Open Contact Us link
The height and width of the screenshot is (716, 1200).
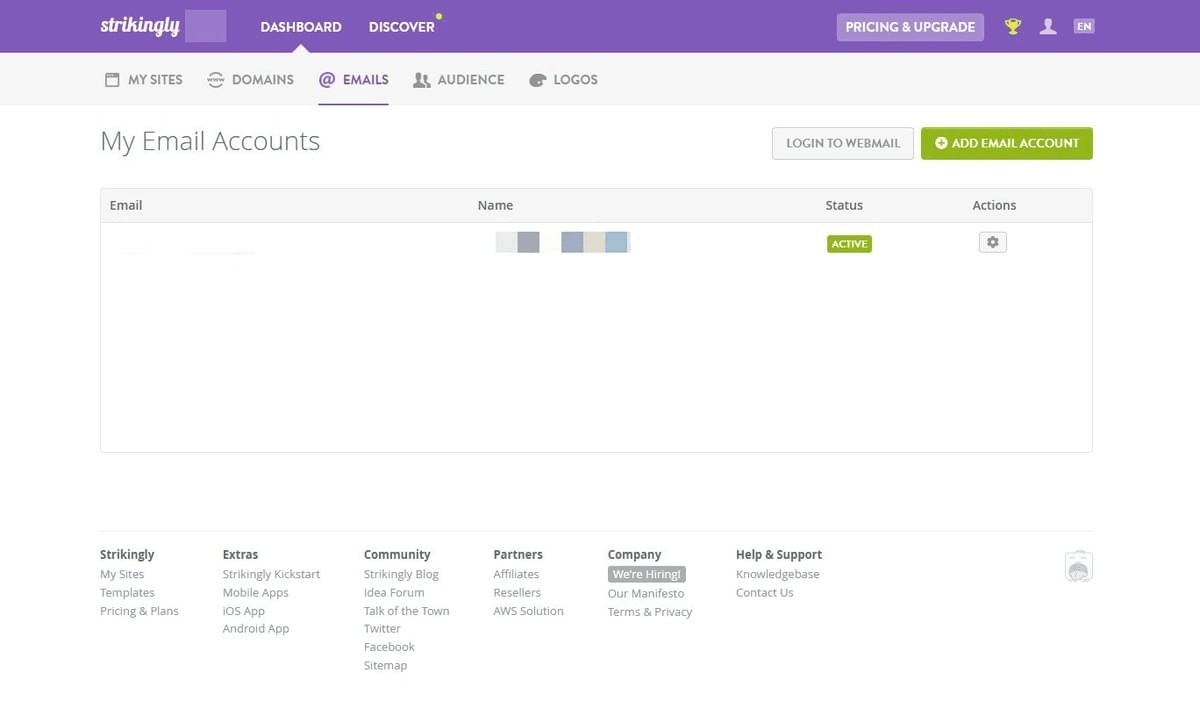click(764, 592)
